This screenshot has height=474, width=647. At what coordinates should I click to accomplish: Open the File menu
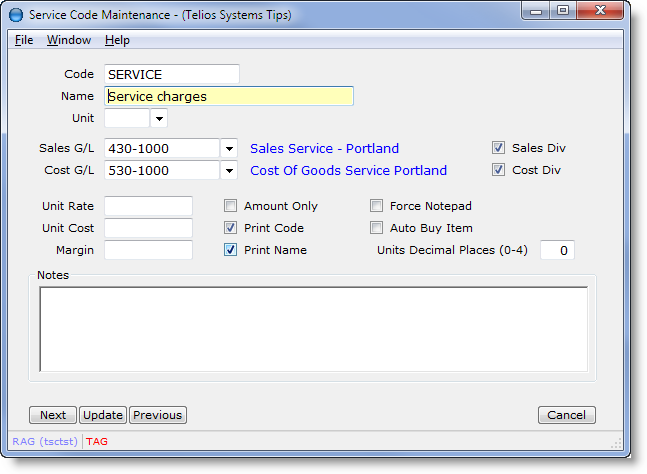click(x=24, y=40)
